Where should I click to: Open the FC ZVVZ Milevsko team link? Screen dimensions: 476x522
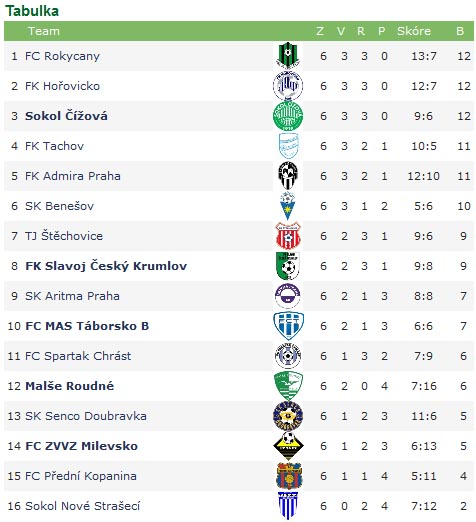pyautogui.click(x=82, y=446)
